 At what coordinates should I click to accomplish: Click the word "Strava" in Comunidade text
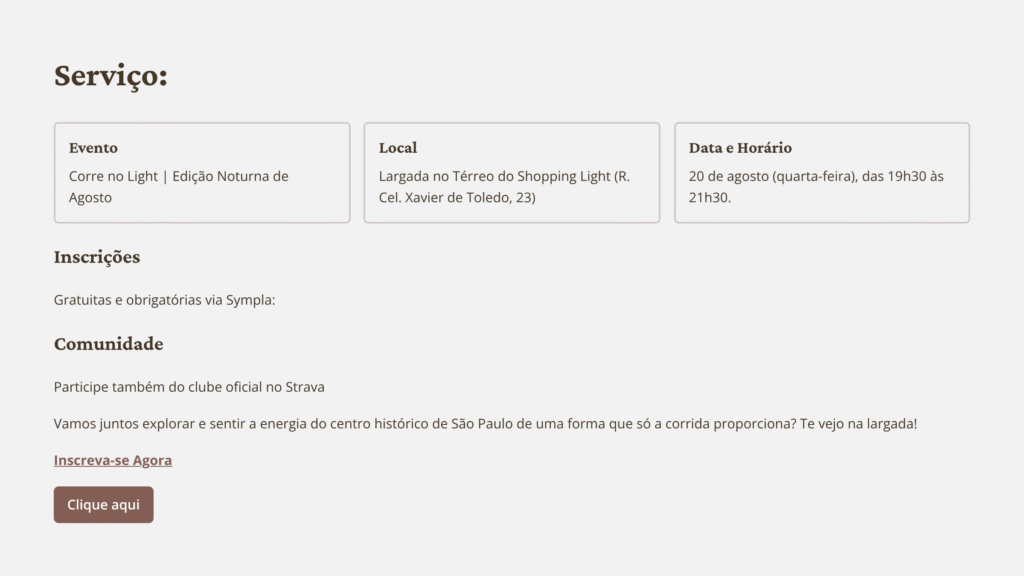(305, 387)
